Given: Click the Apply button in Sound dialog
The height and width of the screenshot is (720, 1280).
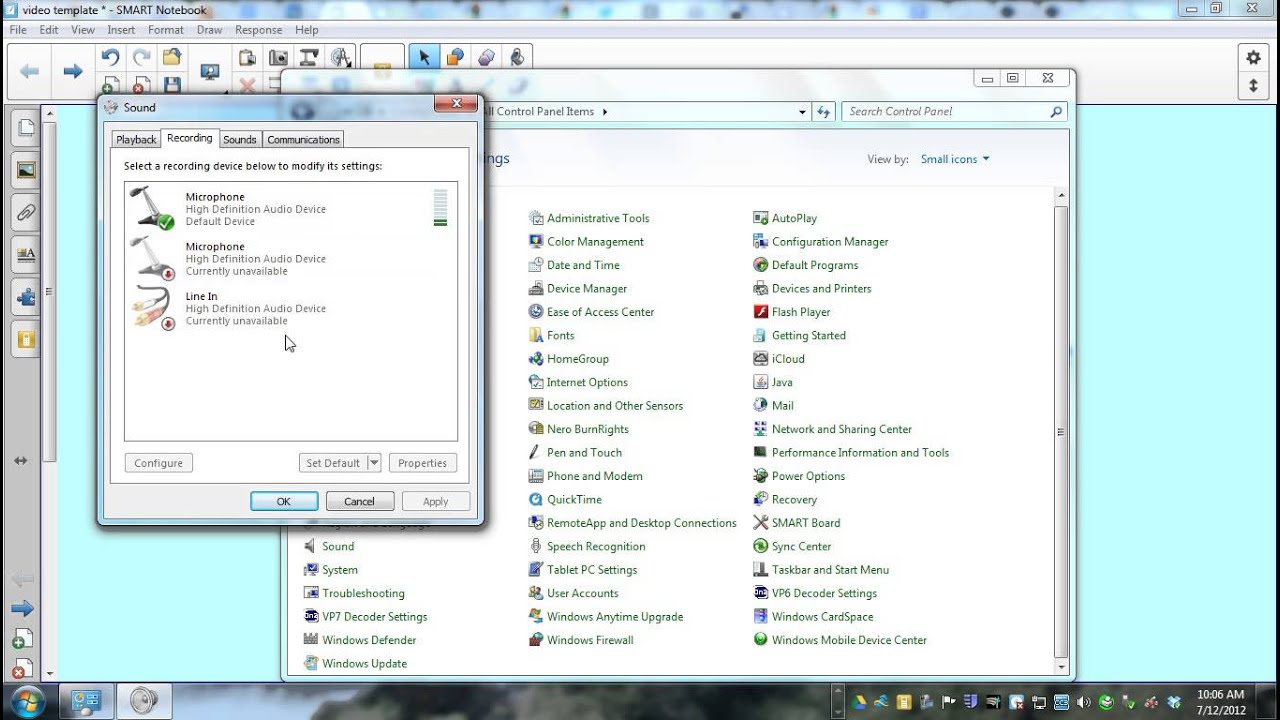Looking at the screenshot, I should [x=435, y=500].
